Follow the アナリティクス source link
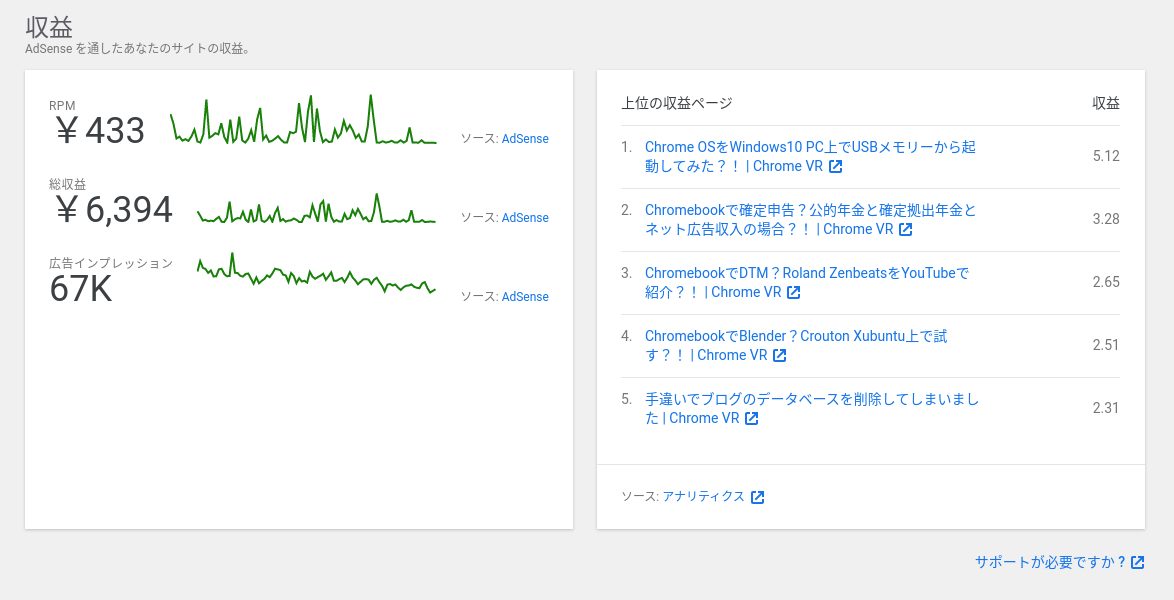 (x=703, y=497)
